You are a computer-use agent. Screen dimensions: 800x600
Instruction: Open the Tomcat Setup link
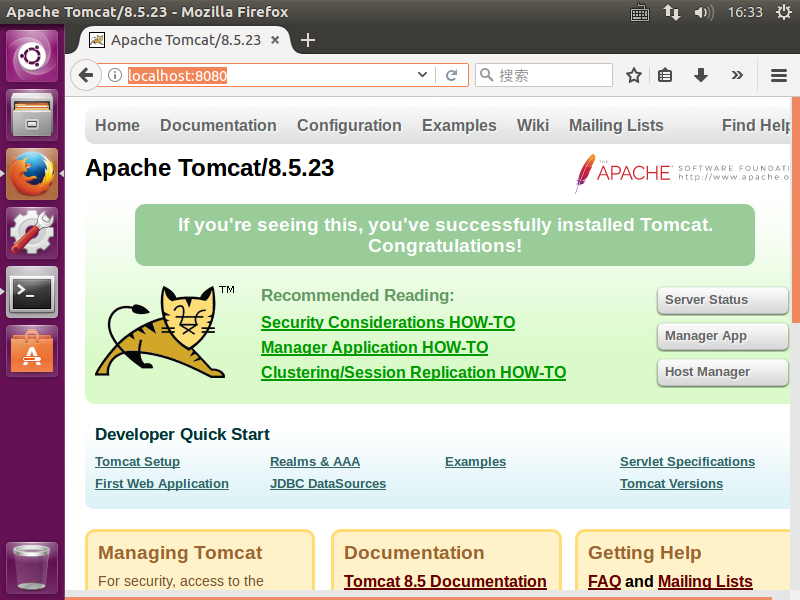pyautogui.click(x=137, y=462)
